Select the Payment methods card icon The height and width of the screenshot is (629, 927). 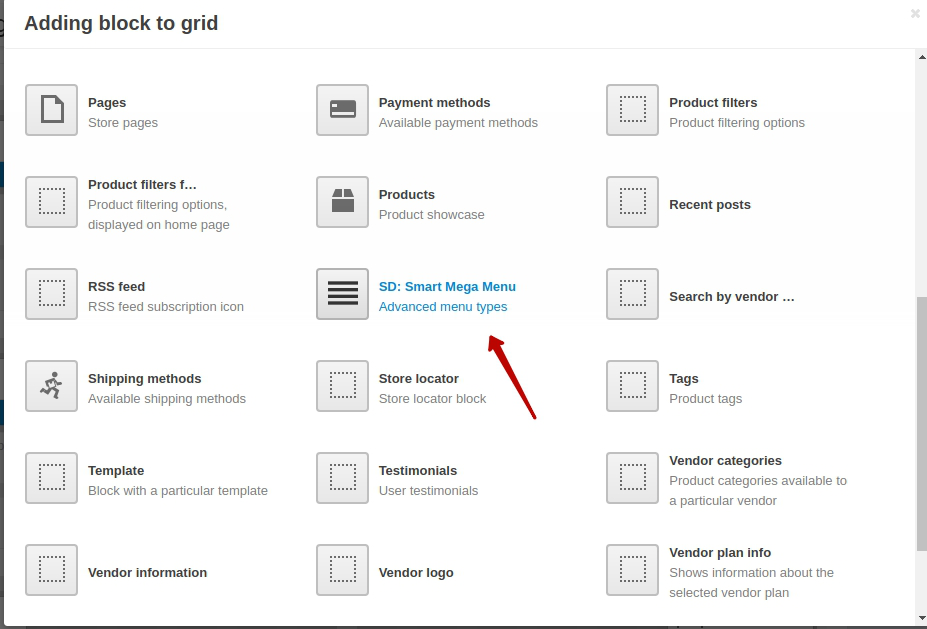[x=342, y=110]
